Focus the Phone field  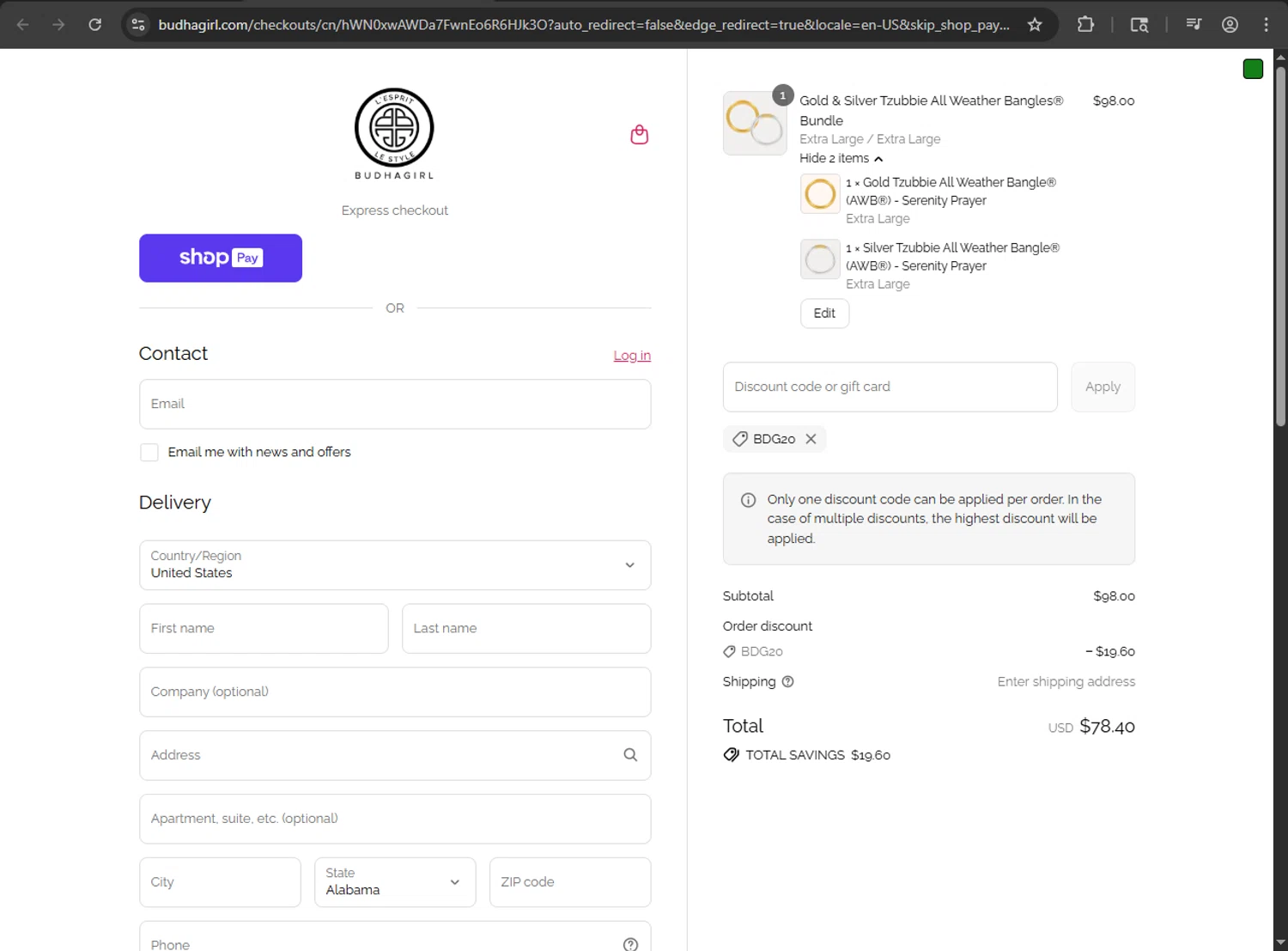tap(395, 936)
